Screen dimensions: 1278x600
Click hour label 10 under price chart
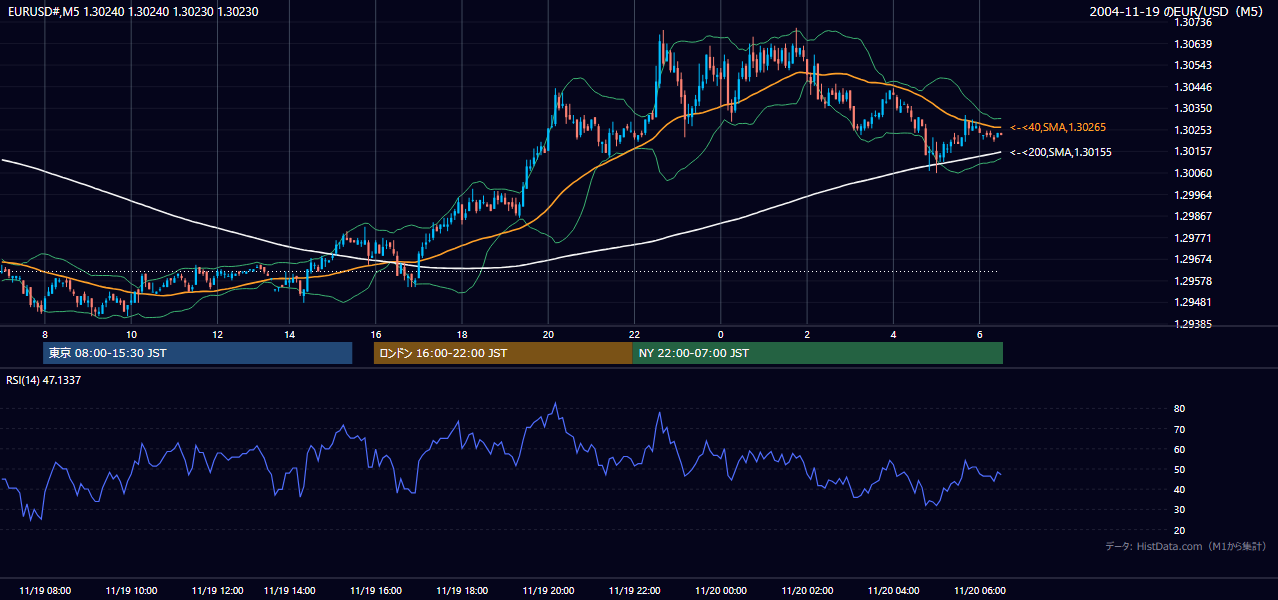[x=131, y=334]
